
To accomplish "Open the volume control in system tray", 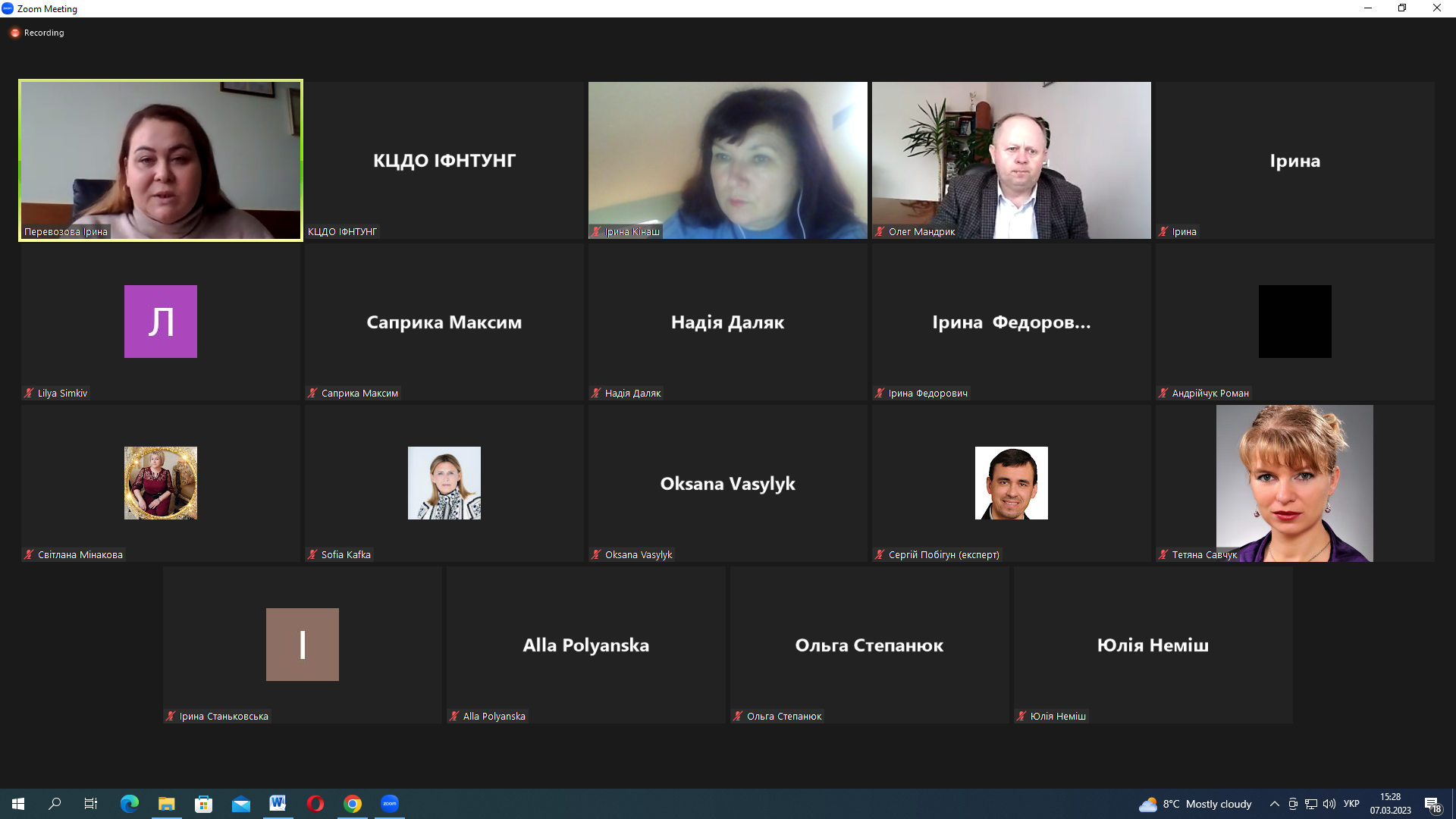I will (x=1329, y=804).
